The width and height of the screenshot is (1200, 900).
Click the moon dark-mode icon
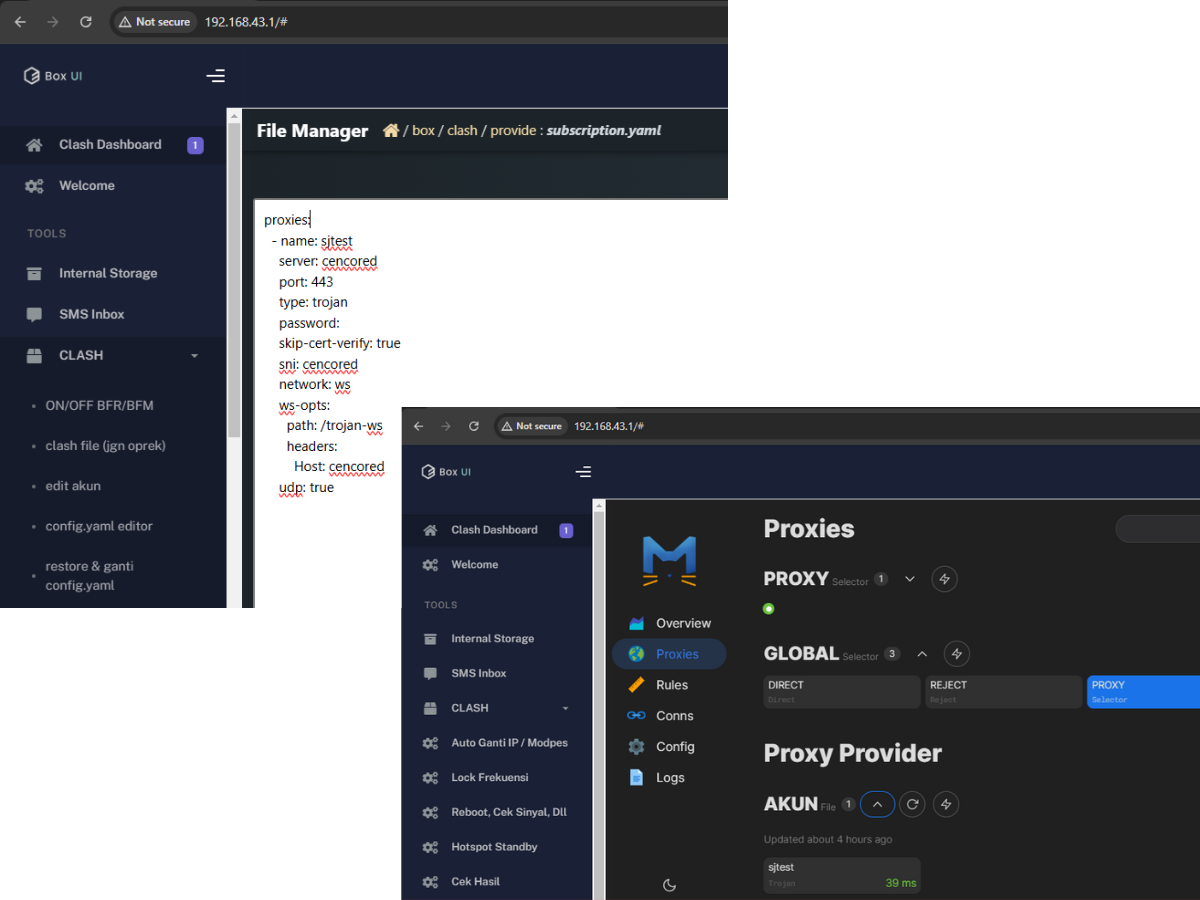coord(670,885)
